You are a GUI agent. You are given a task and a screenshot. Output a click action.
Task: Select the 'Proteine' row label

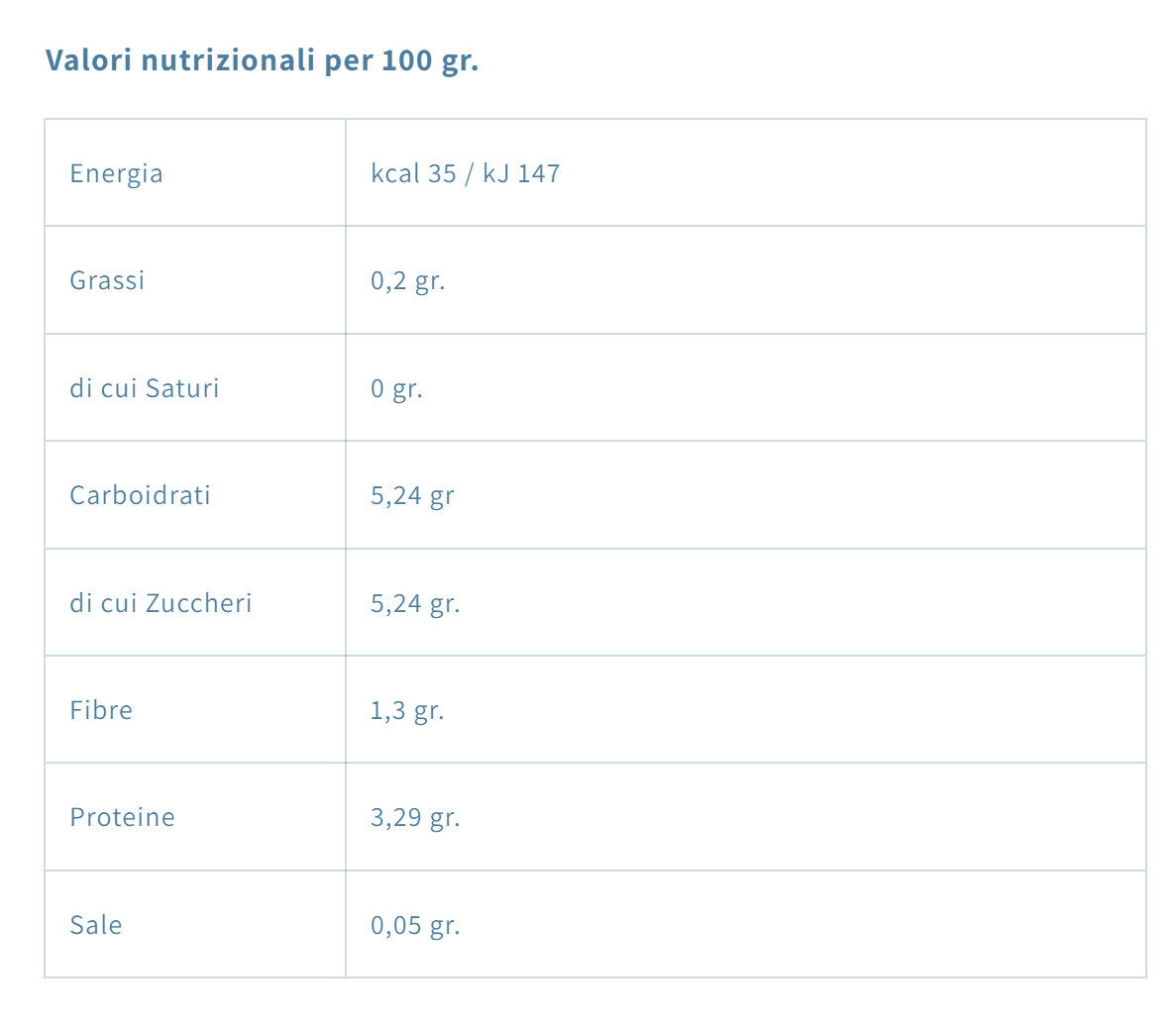pyautogui.click(x=122, y=817)
